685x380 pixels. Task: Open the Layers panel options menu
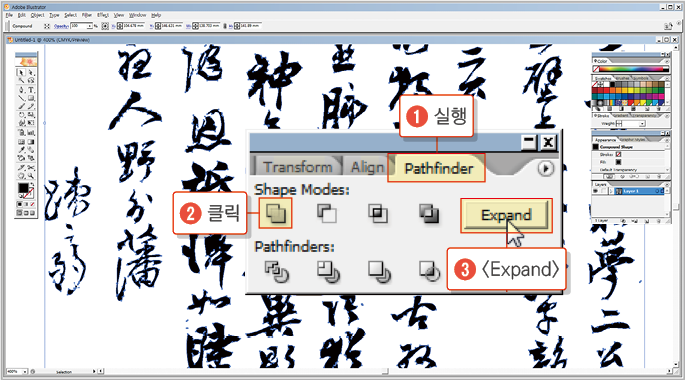[x=667, y=184]
